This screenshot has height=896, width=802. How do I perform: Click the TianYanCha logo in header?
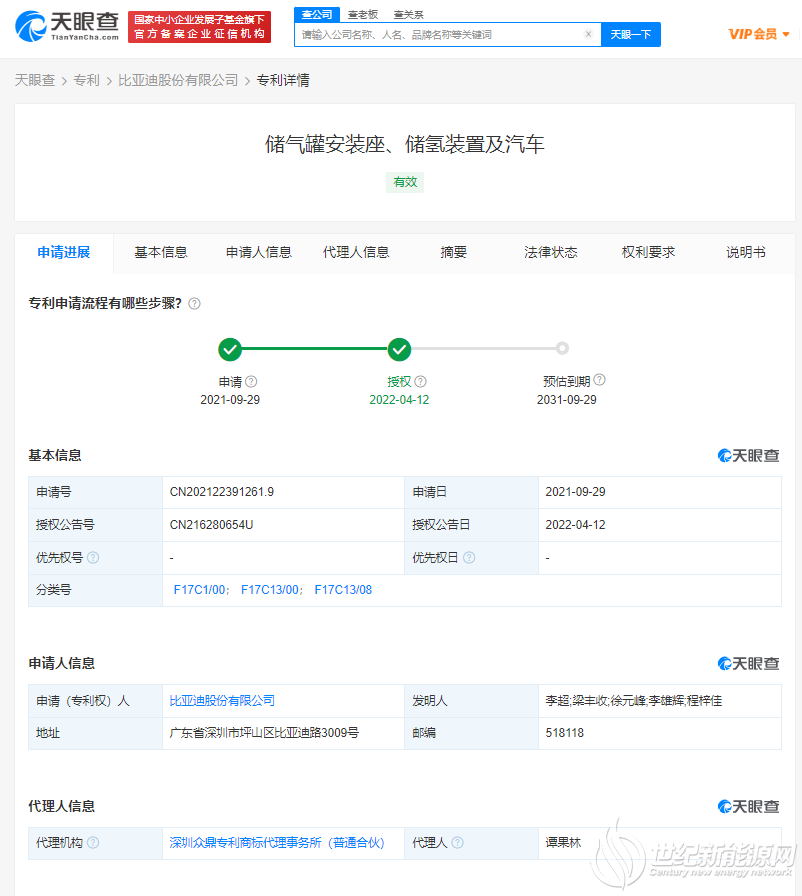coord(67,27)
